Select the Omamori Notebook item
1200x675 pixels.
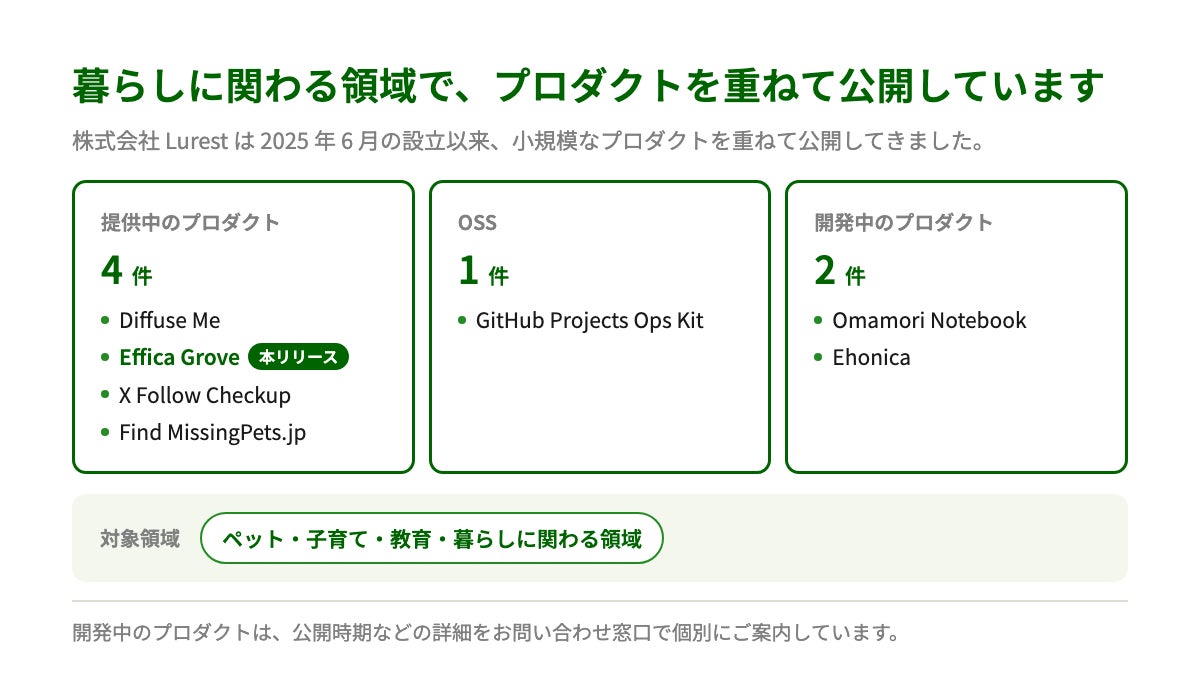pos(929,320)
